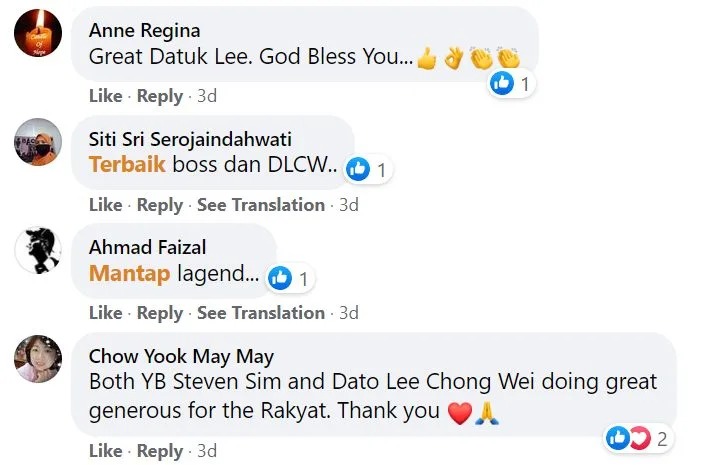Image resolution: width=704 pixels, height=465 pixels.
Task: Click the highlighted Terbaik keyword
Action: click(128, 164)
